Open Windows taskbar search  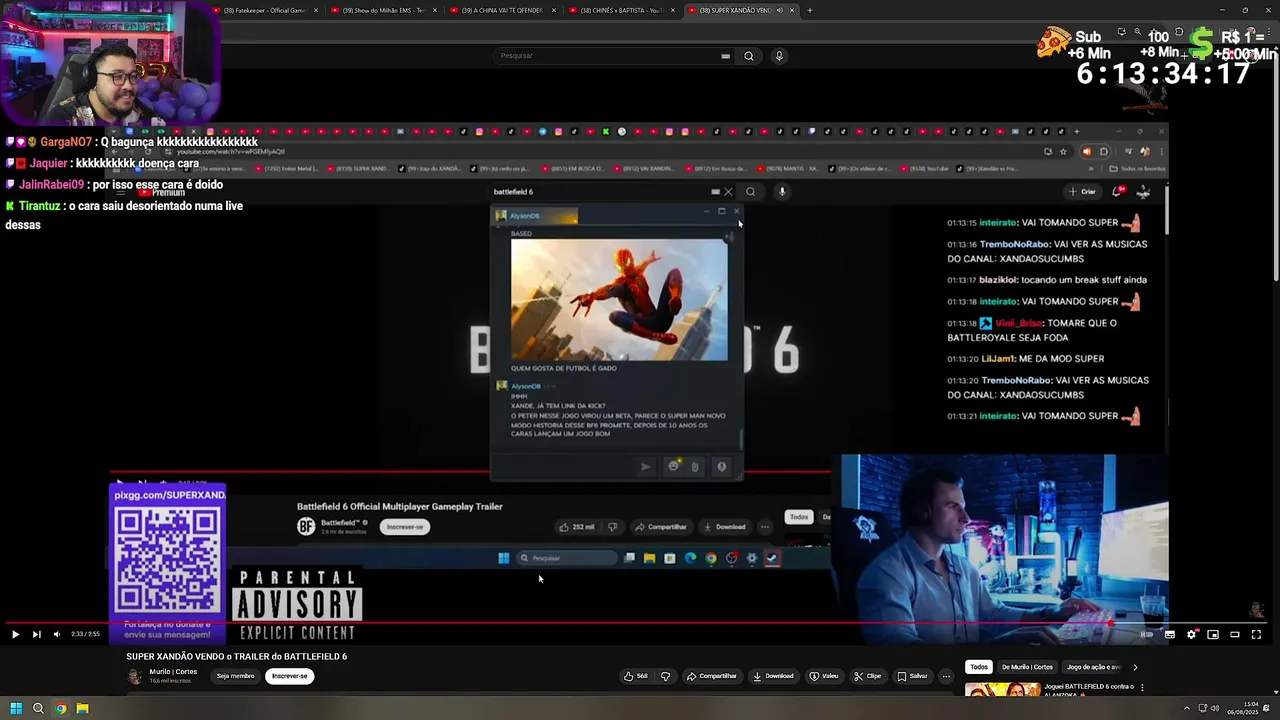pos(38,708)
